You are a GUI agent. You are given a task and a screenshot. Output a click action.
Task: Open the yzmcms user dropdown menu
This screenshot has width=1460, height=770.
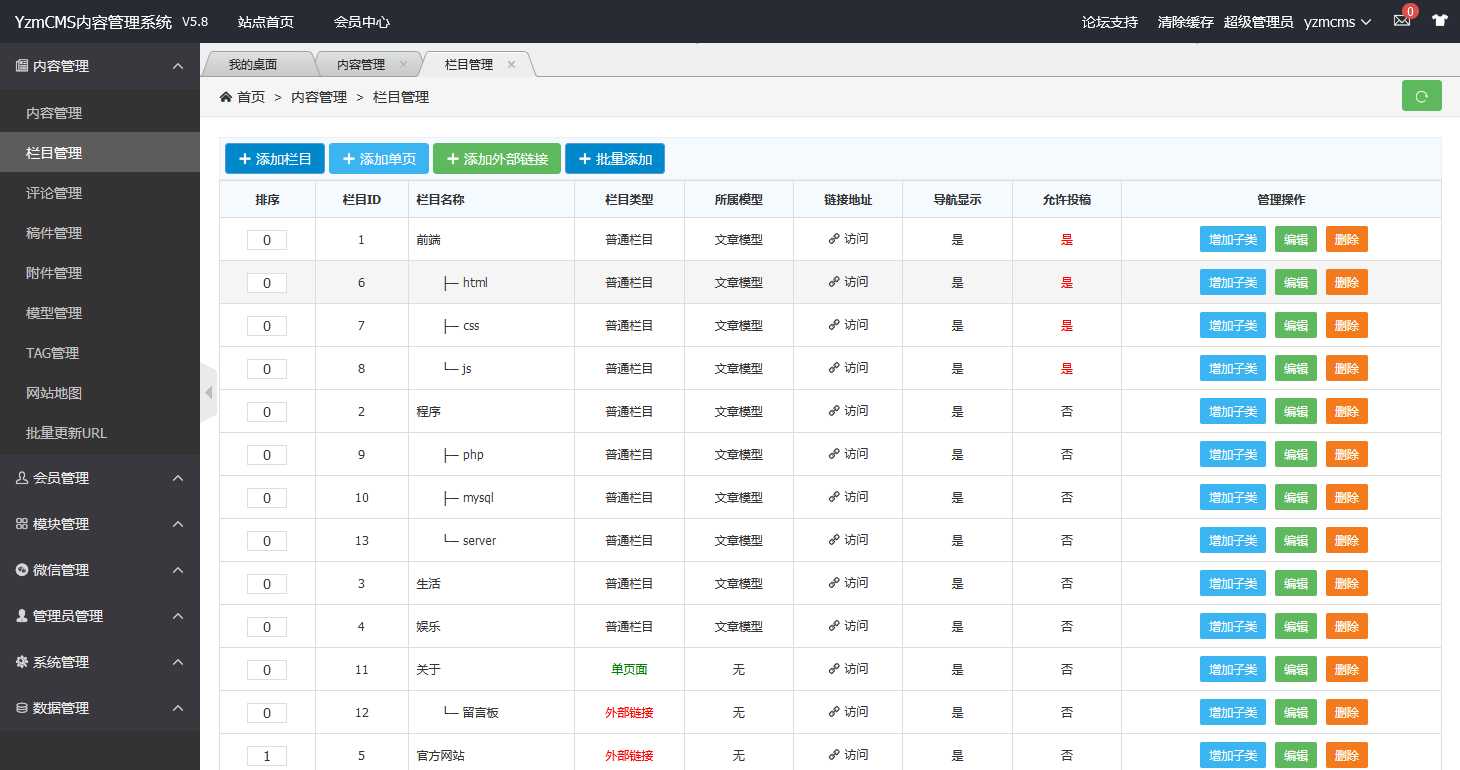pyautogui.click(x=1337, y=22)
